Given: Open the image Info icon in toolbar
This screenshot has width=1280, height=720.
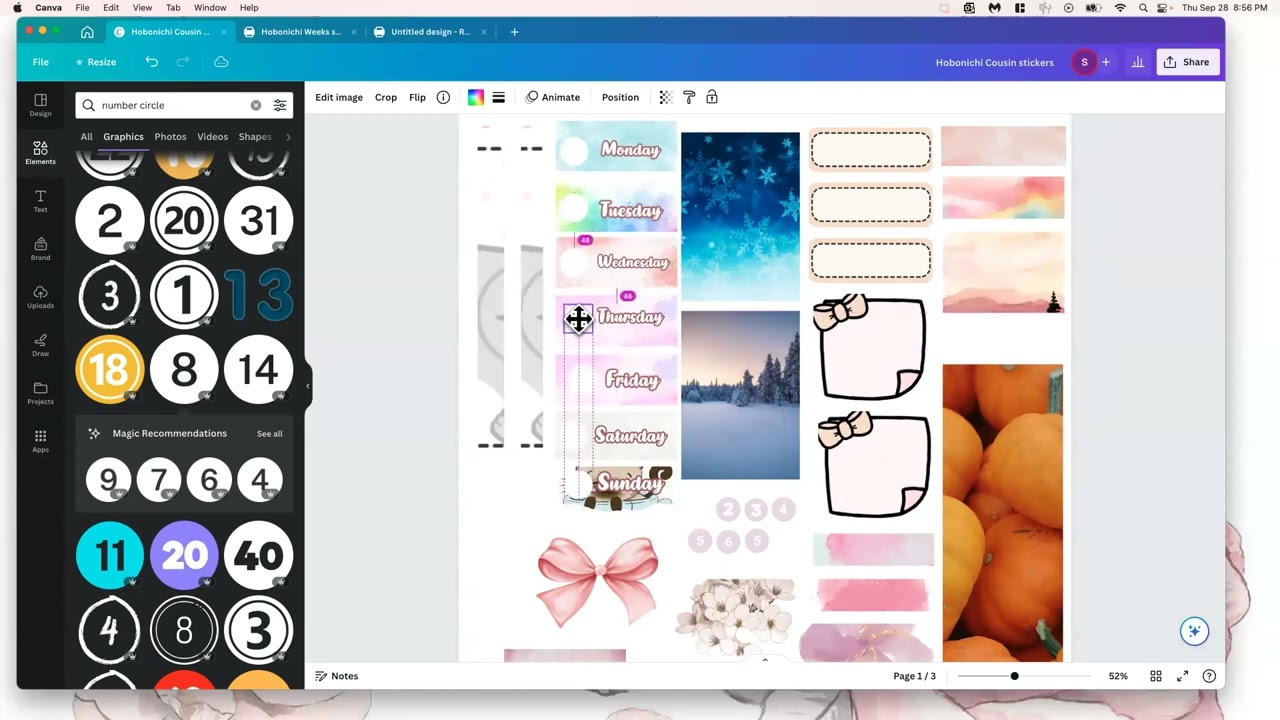Looking at the screenshot, I should tap(443, 97).
